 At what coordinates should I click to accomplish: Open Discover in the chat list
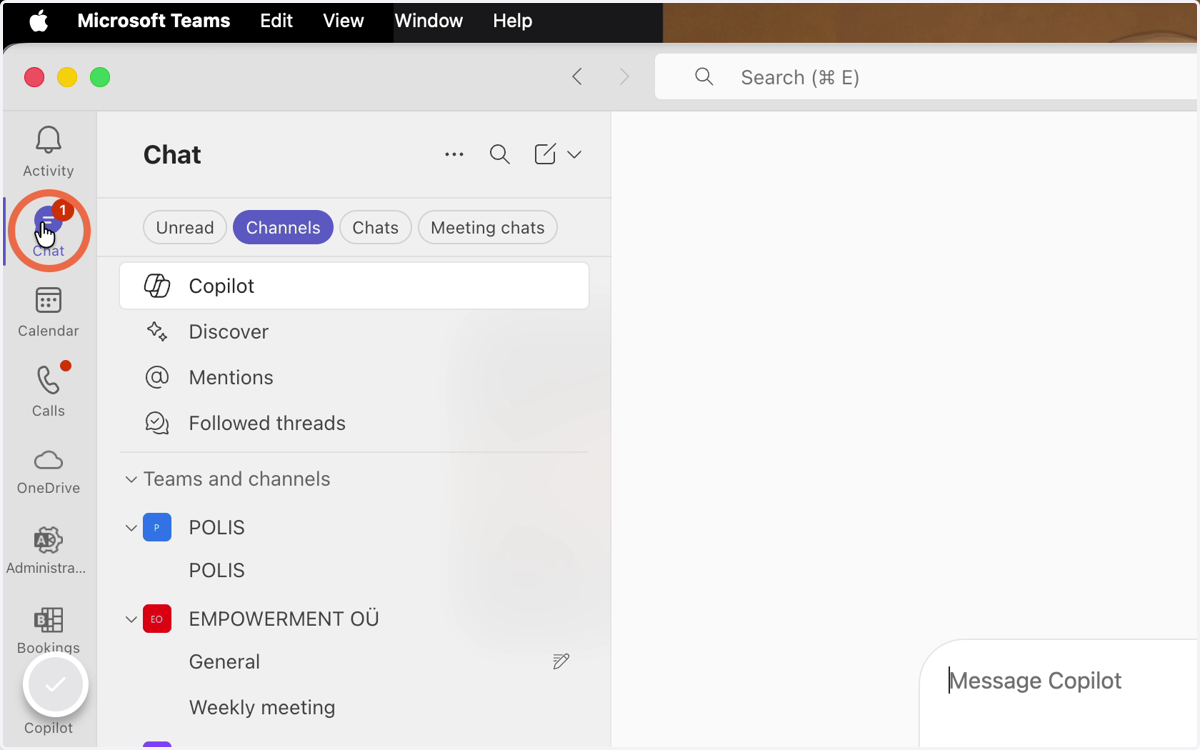354,332
